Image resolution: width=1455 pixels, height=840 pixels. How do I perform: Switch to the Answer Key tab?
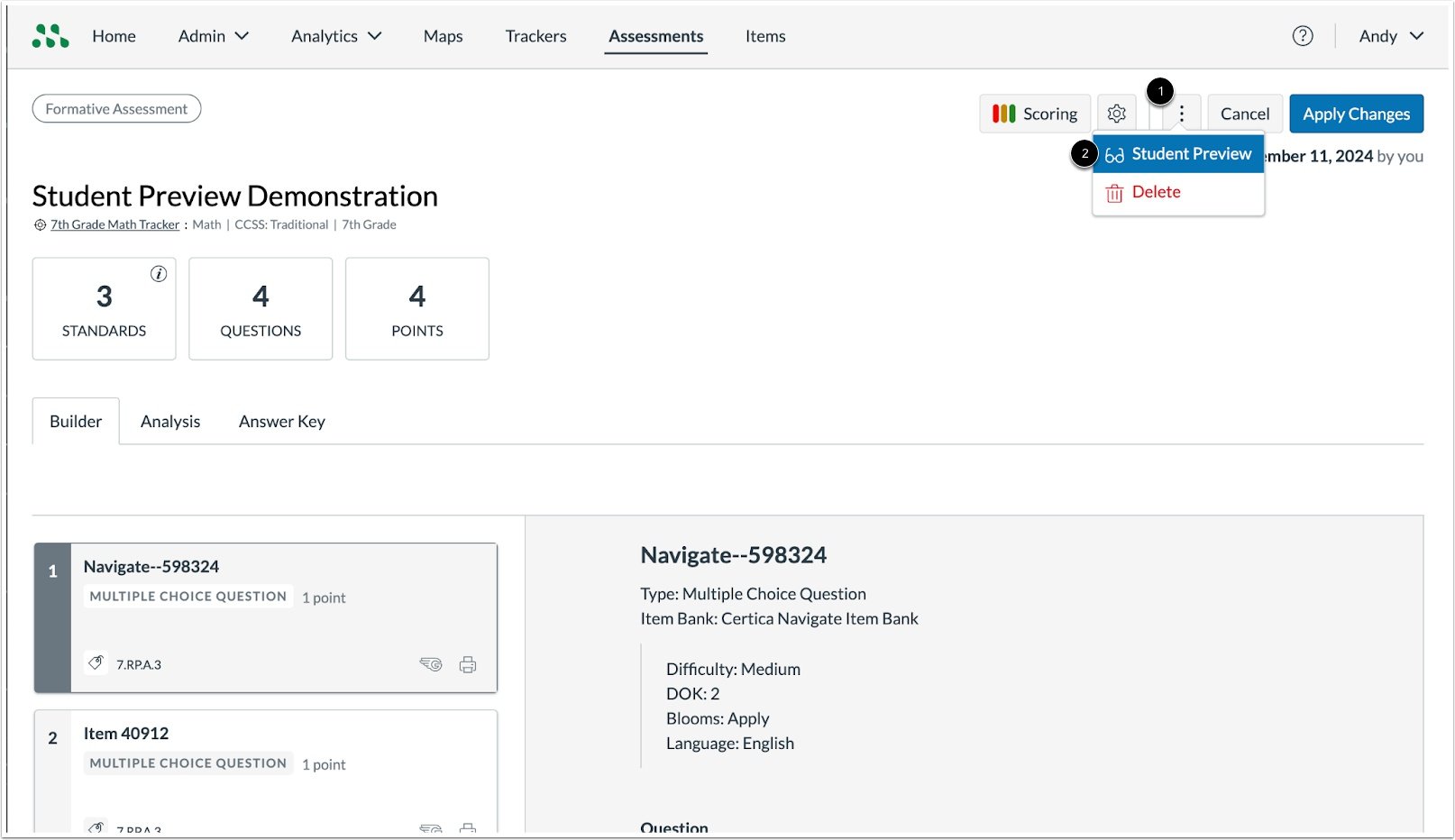[x=281, y=421]
